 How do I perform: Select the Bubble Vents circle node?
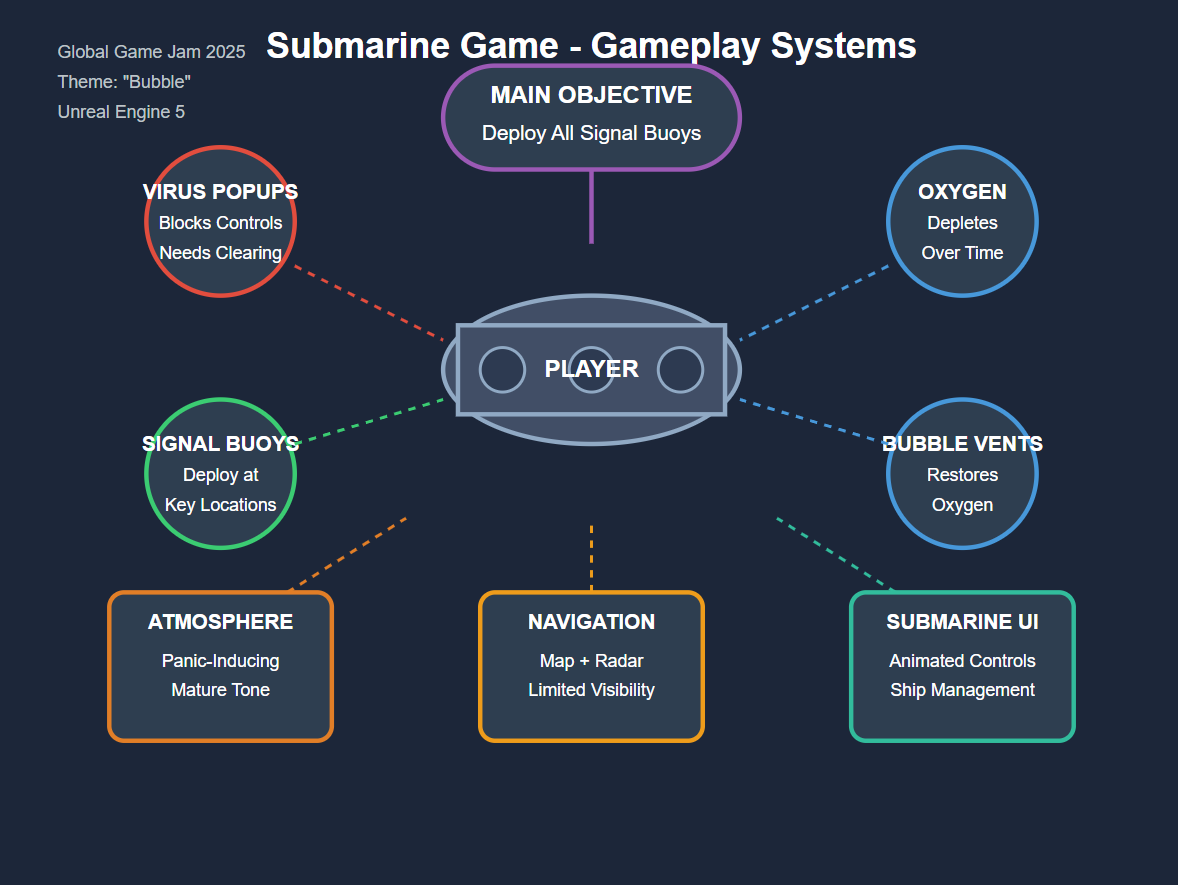[x=962, y=473]
